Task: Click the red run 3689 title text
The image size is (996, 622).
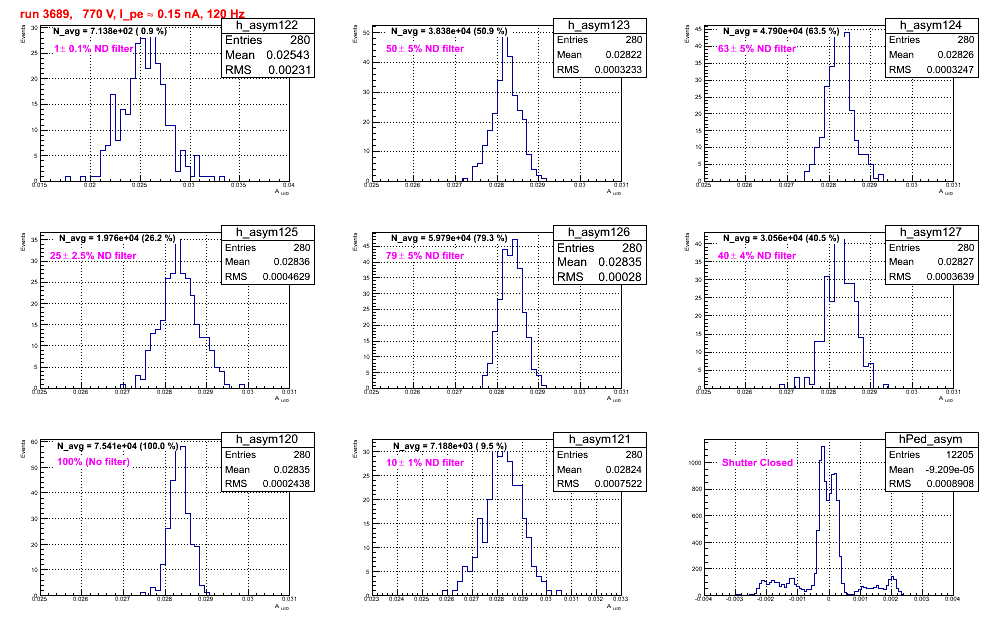Action: [x=132, y=13]
